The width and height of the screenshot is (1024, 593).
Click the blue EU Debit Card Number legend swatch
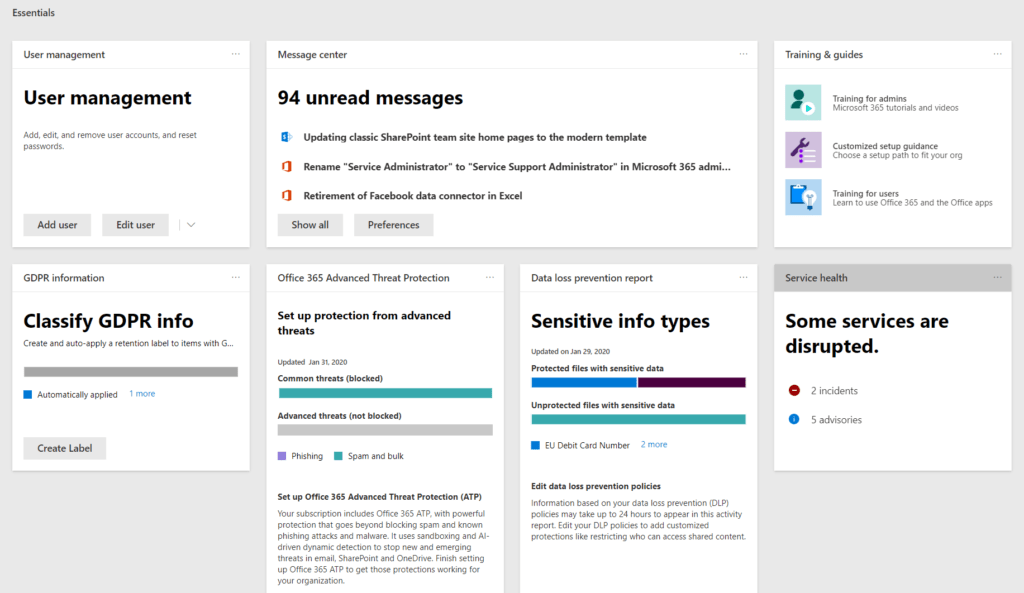pos(536,445)
